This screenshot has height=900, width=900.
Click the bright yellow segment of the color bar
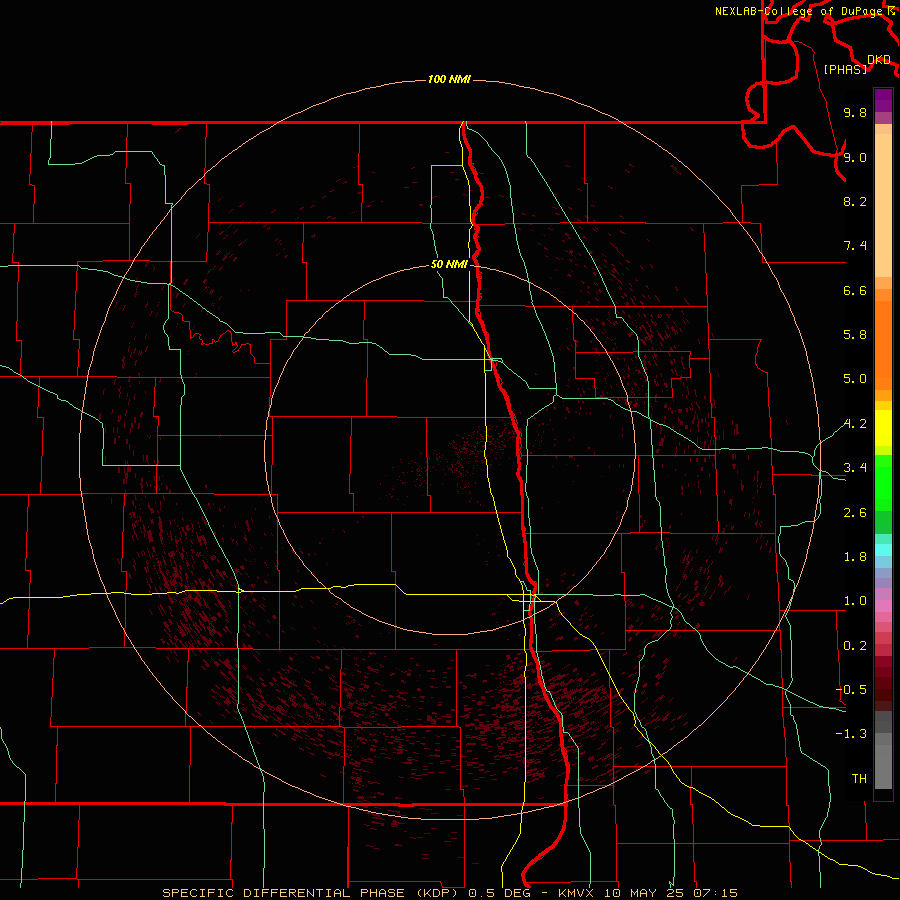point(883,428)
